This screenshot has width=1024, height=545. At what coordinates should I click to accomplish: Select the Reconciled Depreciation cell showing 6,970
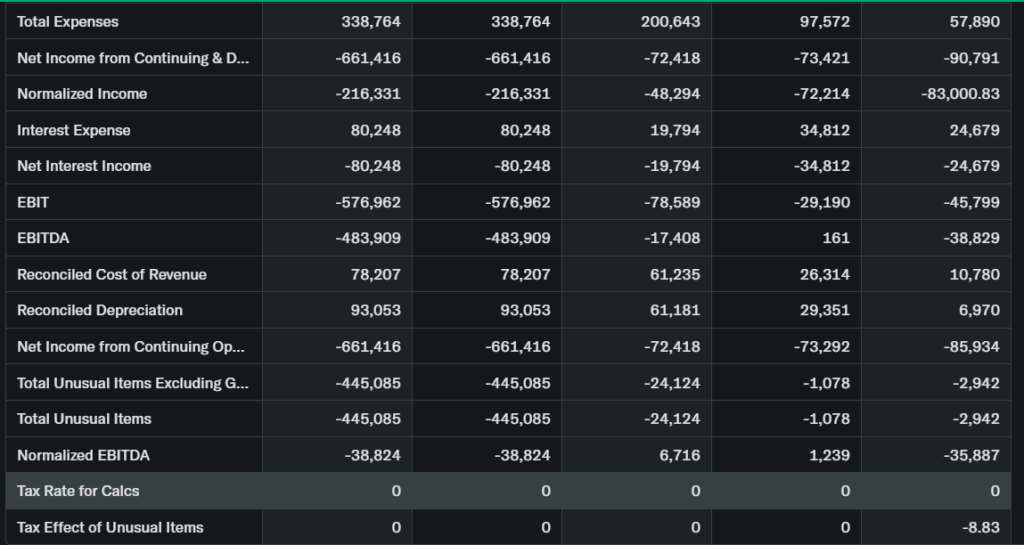(978, 310)
